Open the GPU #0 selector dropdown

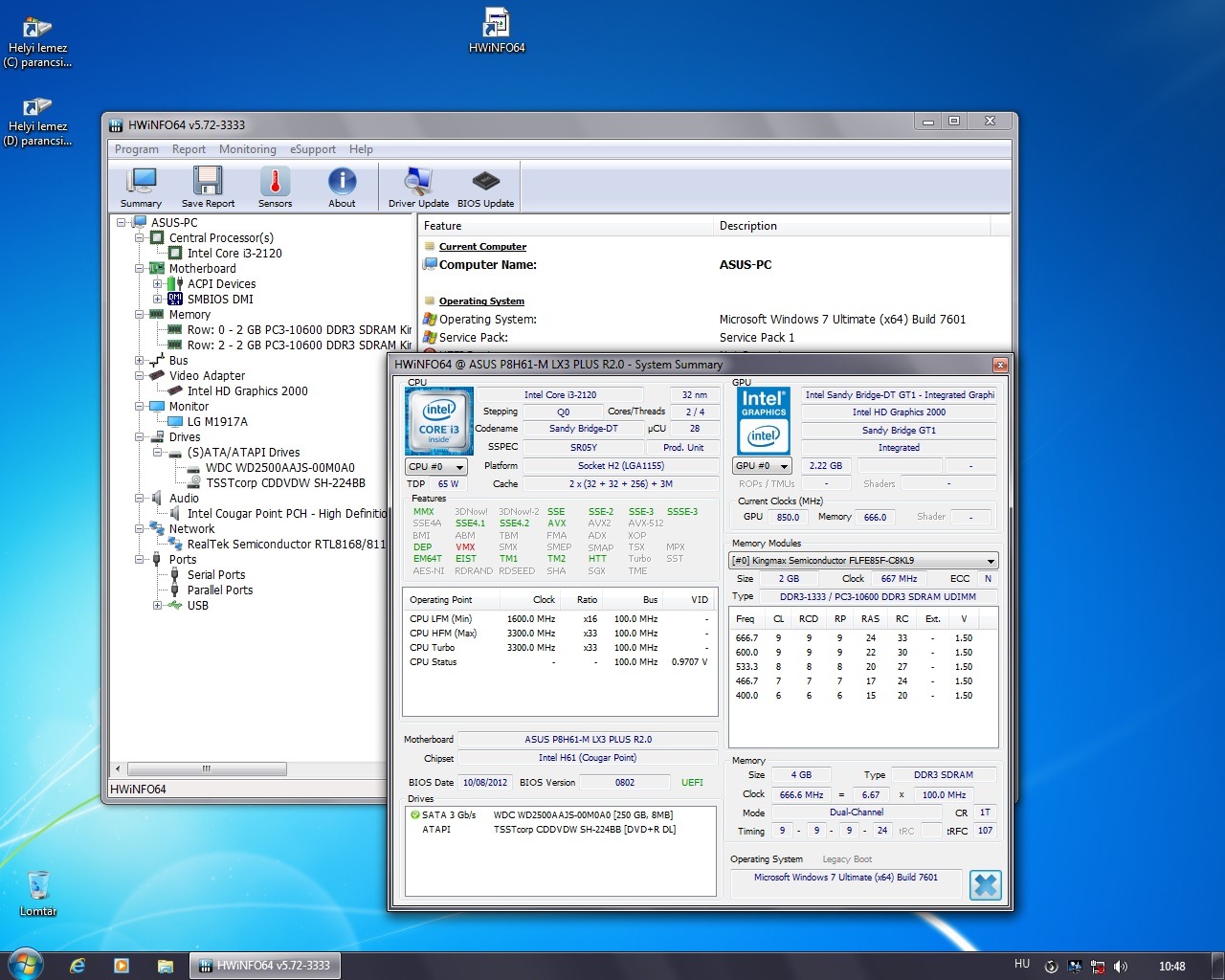coord(763,466)
